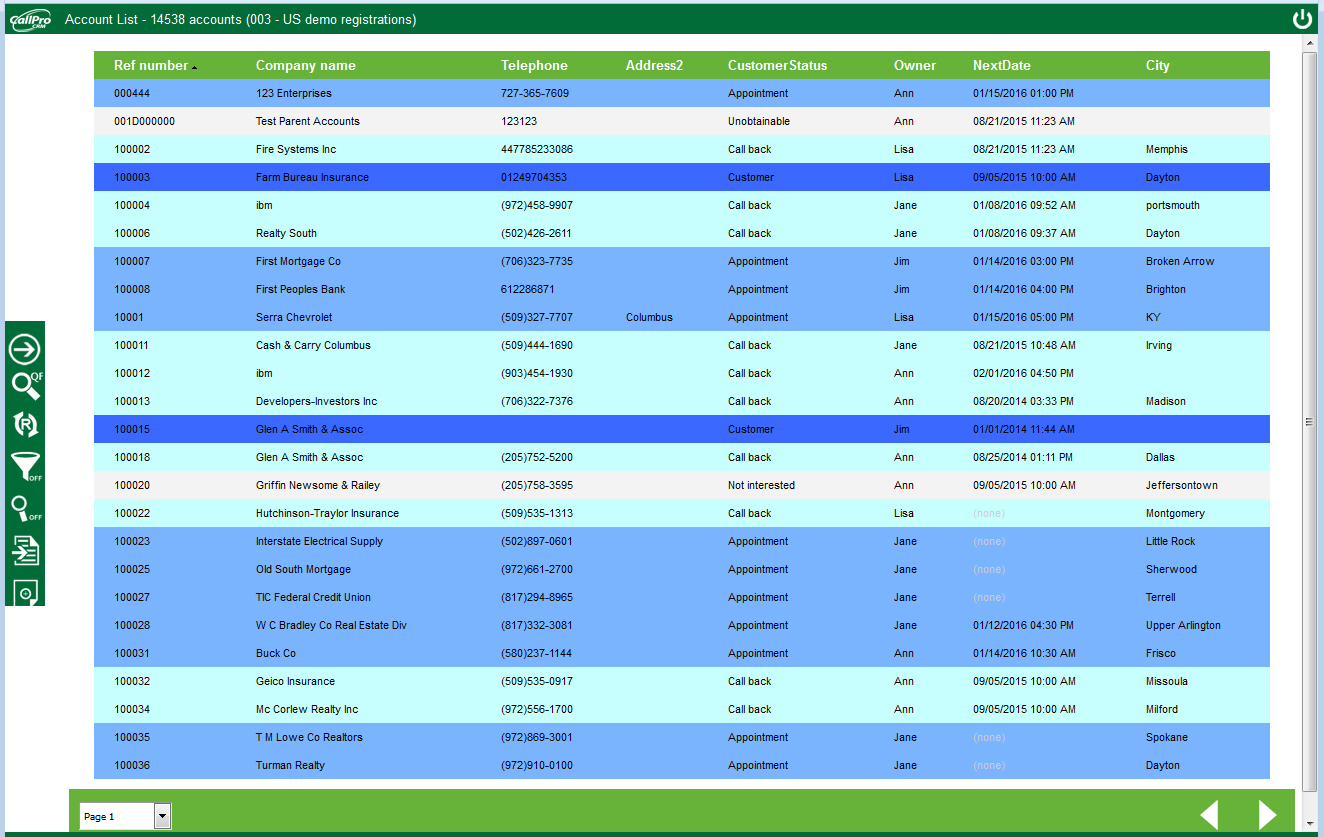Click the circled right-arrow sidebar icon
This screenshot has width=1324, height=837.
pyautogui.click(x=25, y=349)
